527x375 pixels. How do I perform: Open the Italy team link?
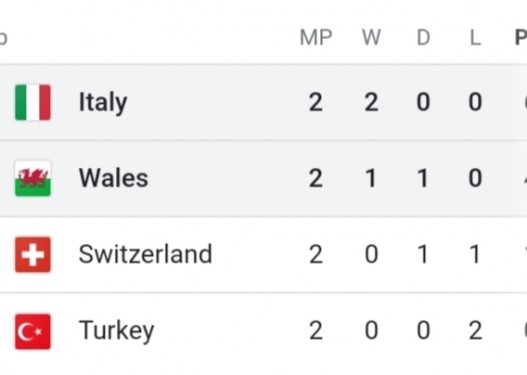103,102
